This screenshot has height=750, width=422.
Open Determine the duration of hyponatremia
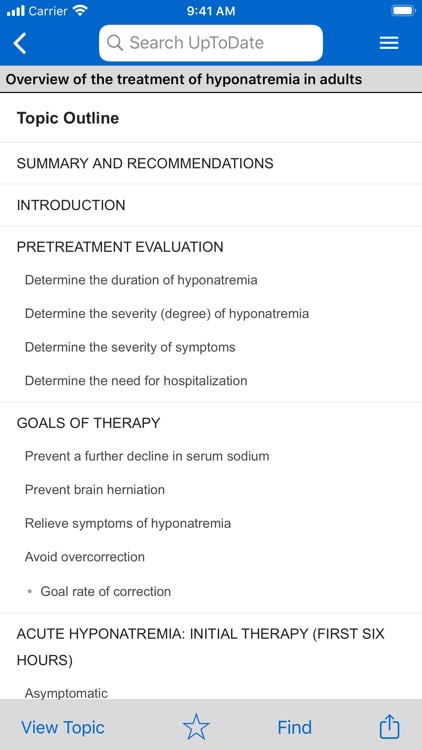(x=141, y=280)
